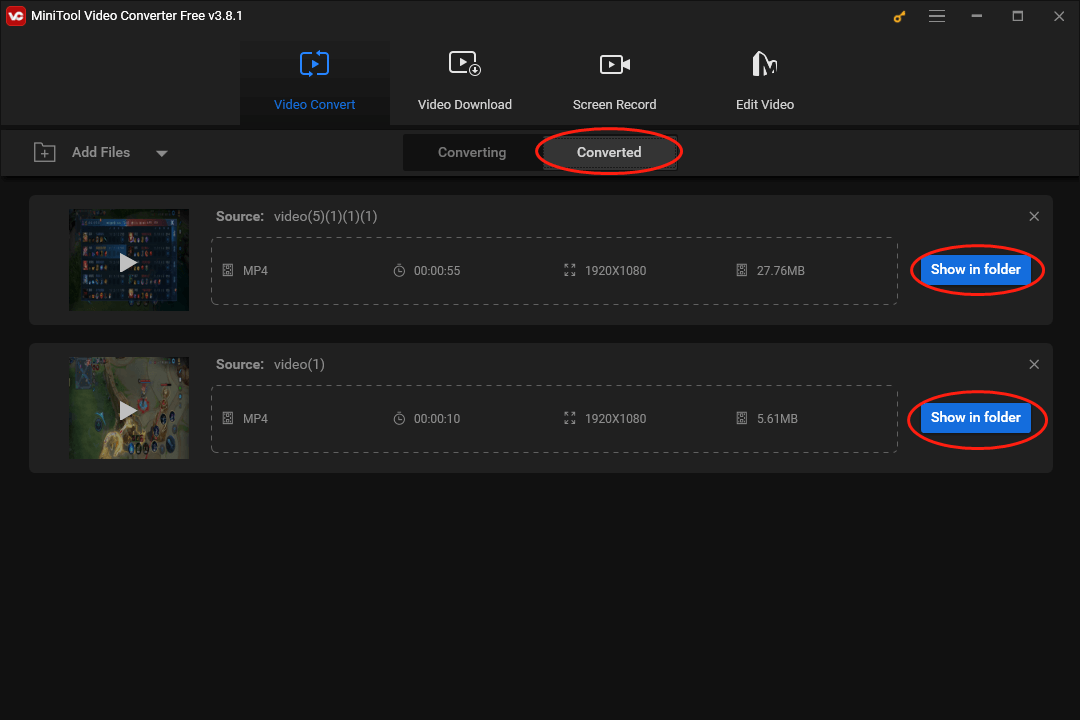The image size is (1080, 720).
Task: Click the add-file folder icon
Action: (x=45, y=152)
